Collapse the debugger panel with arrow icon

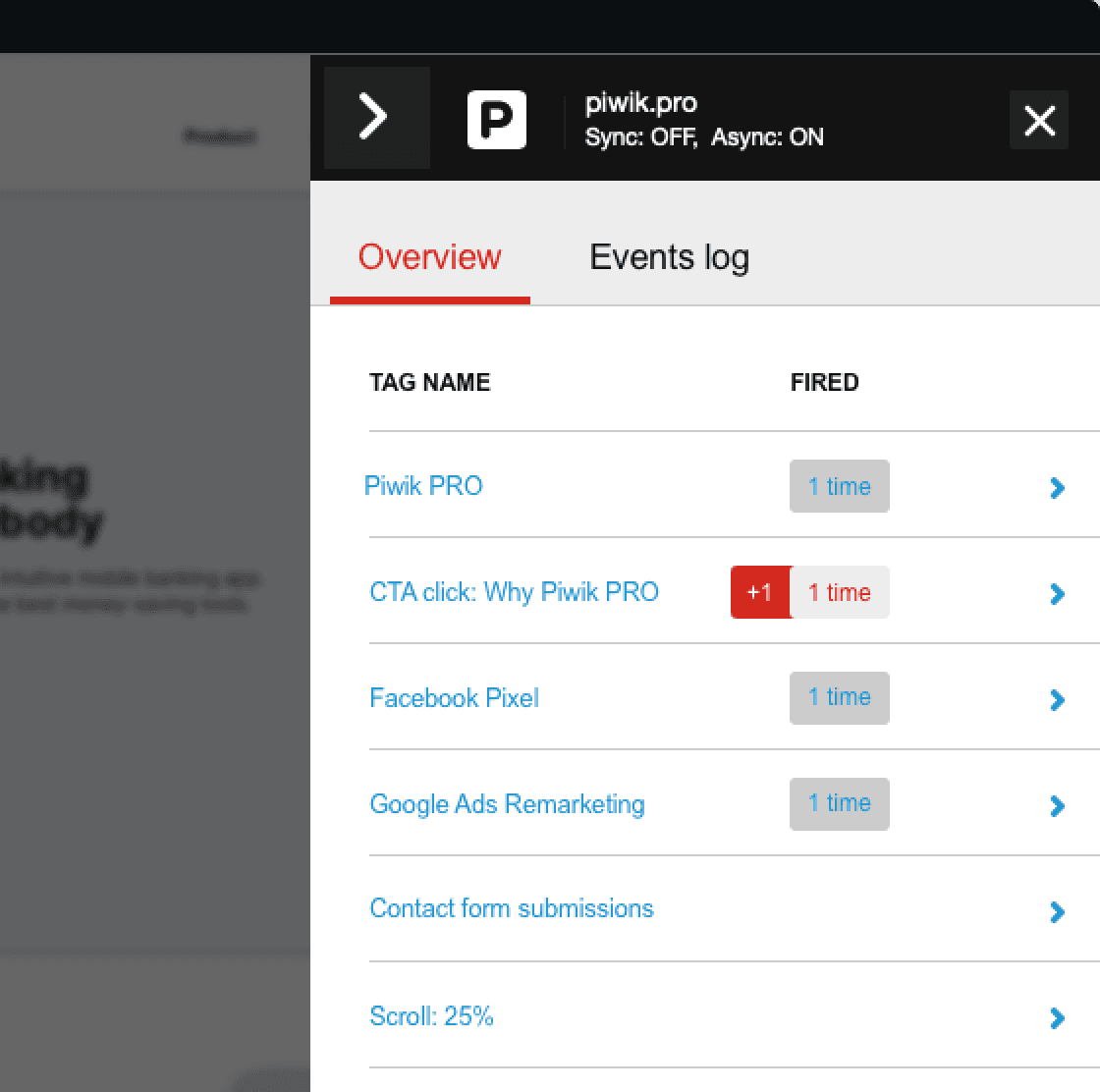[375, 118]
